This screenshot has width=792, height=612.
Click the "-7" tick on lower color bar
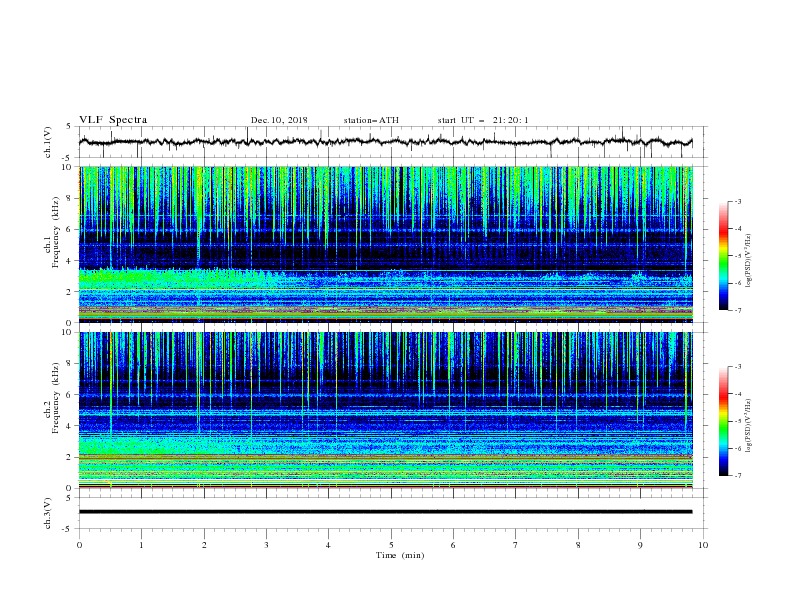coord(738,475)
